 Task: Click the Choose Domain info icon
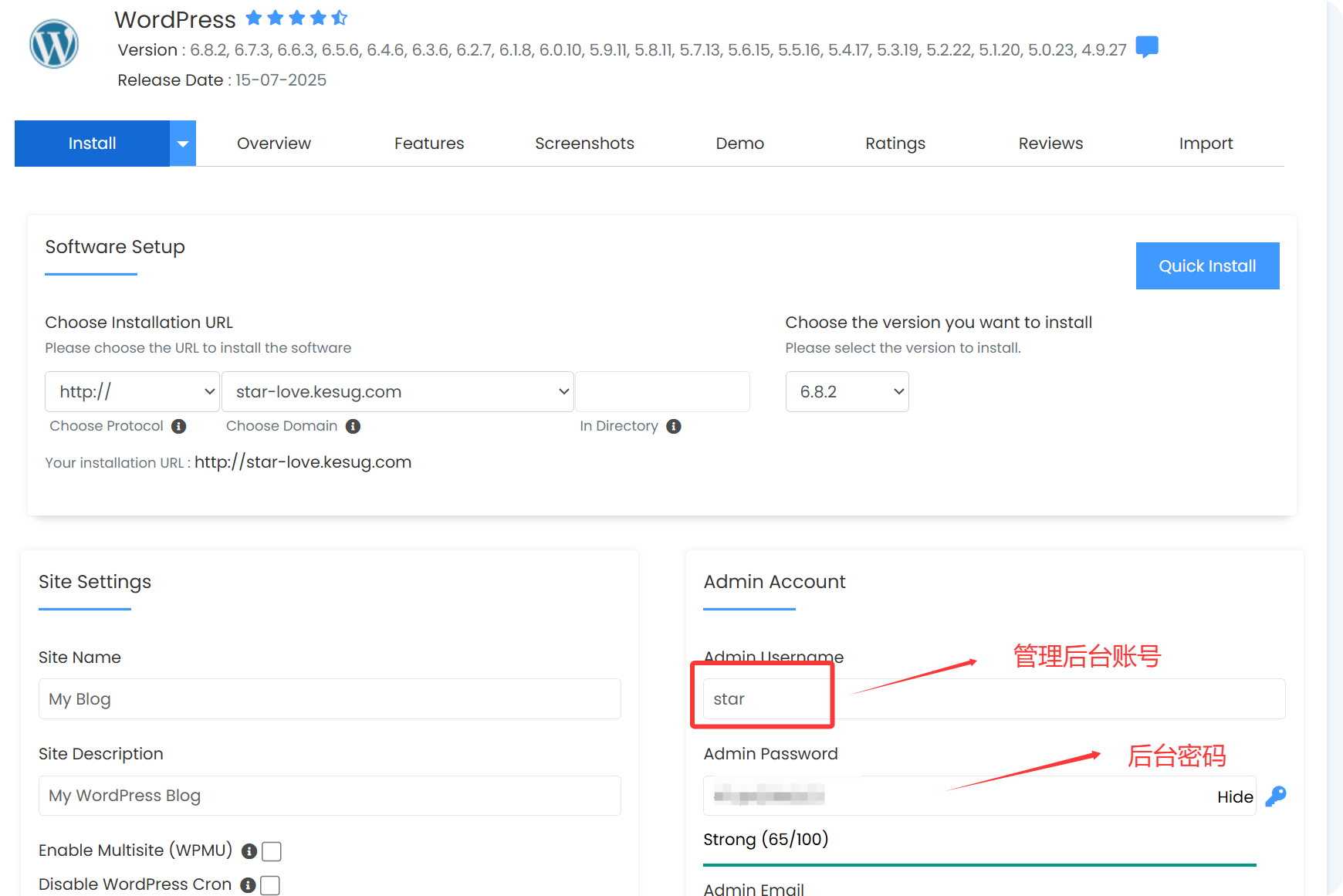tap(353, 427)
